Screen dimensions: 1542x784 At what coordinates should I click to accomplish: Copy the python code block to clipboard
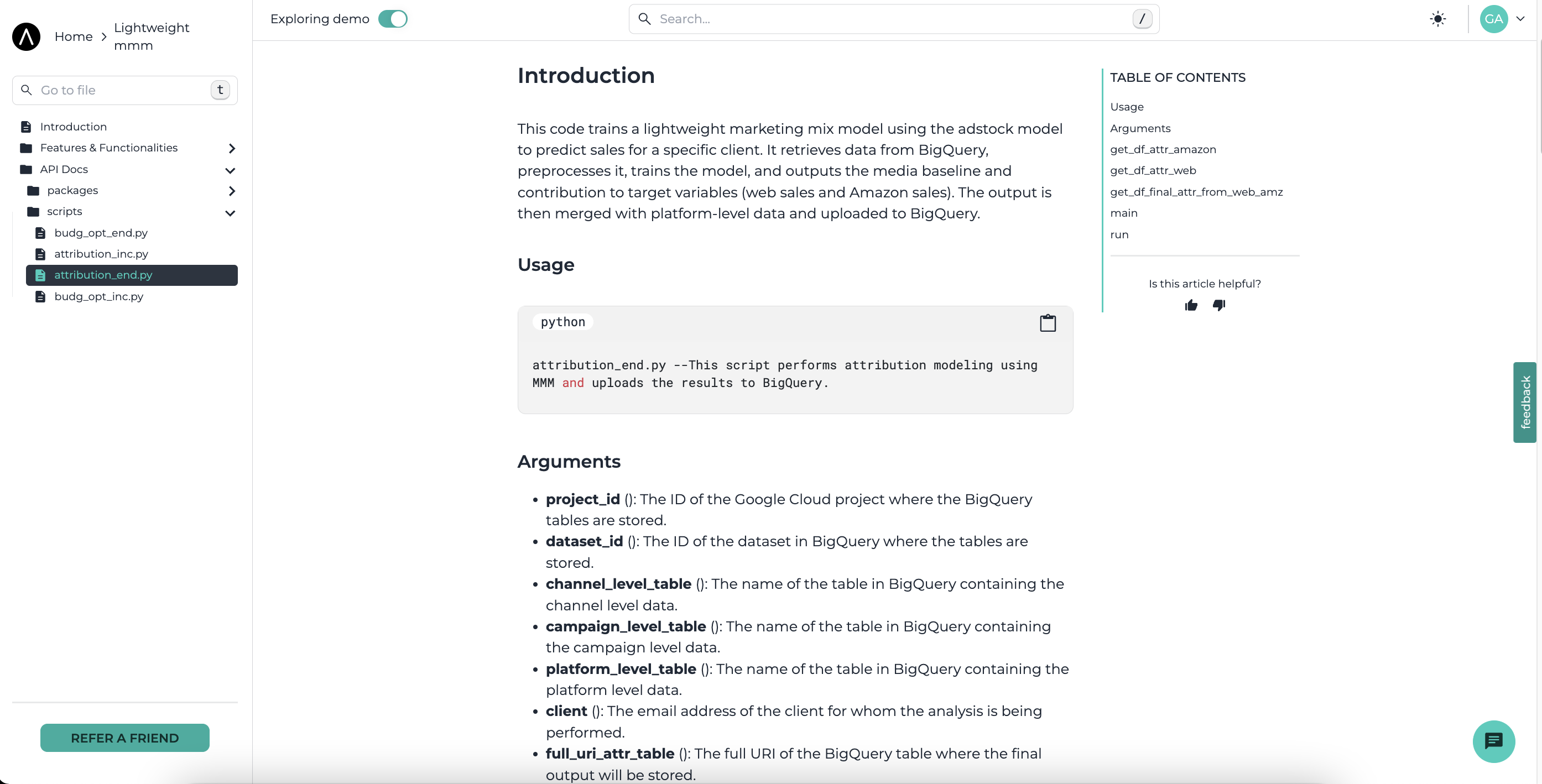coord(1048,323)
